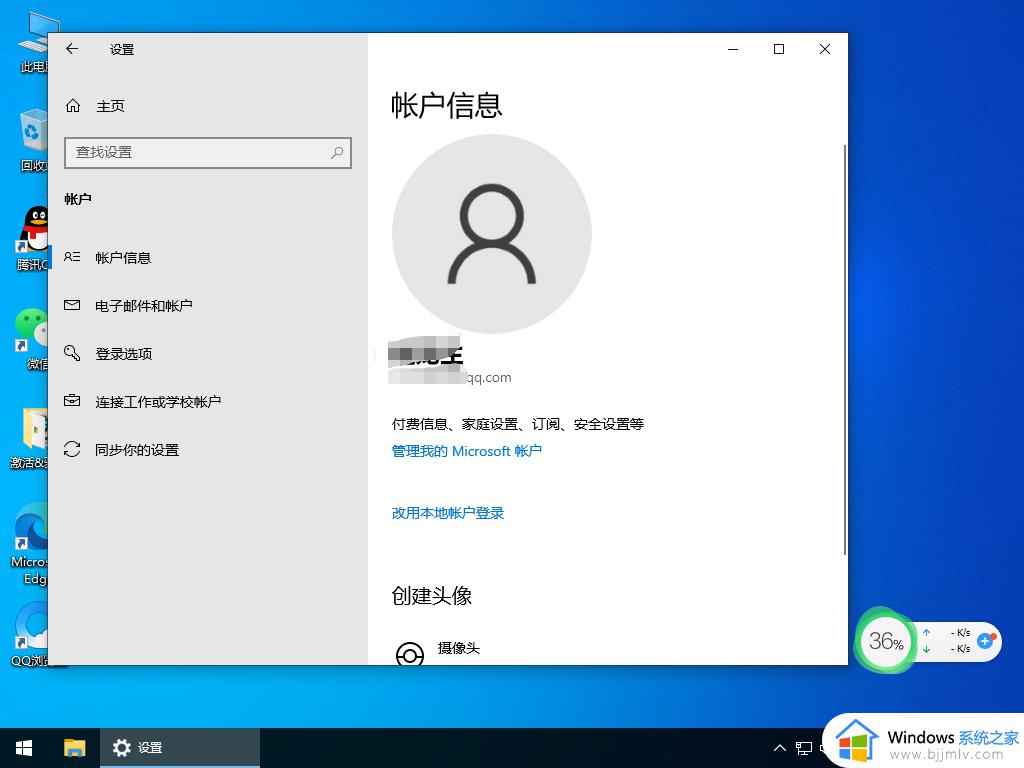
Task: Open the QQ浏览器 desktop shortcut
Action: point(30,633)
